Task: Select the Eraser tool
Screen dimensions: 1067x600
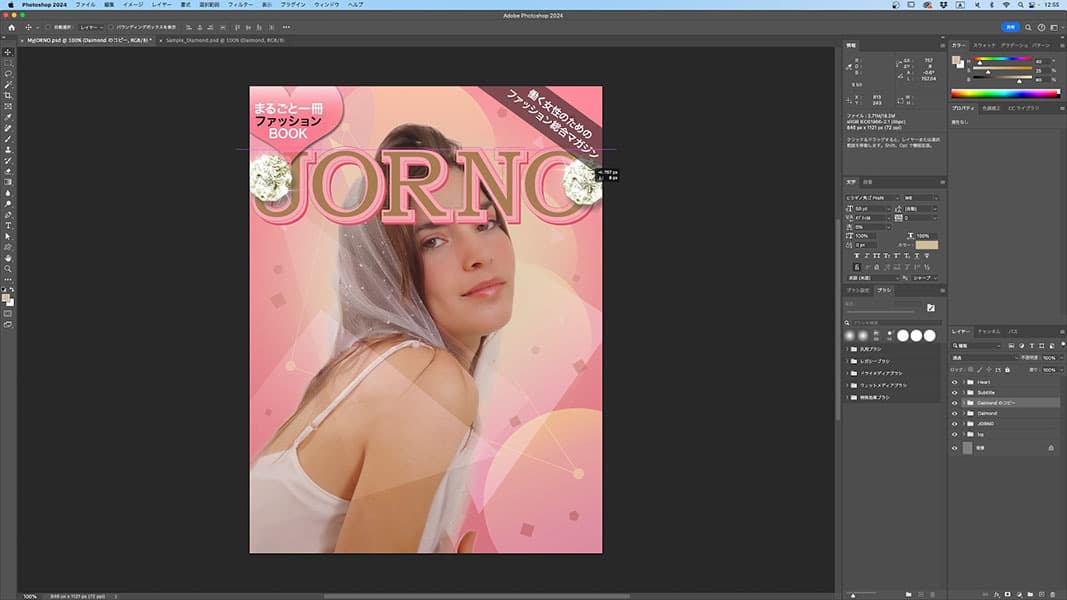Action: [8, 171]
